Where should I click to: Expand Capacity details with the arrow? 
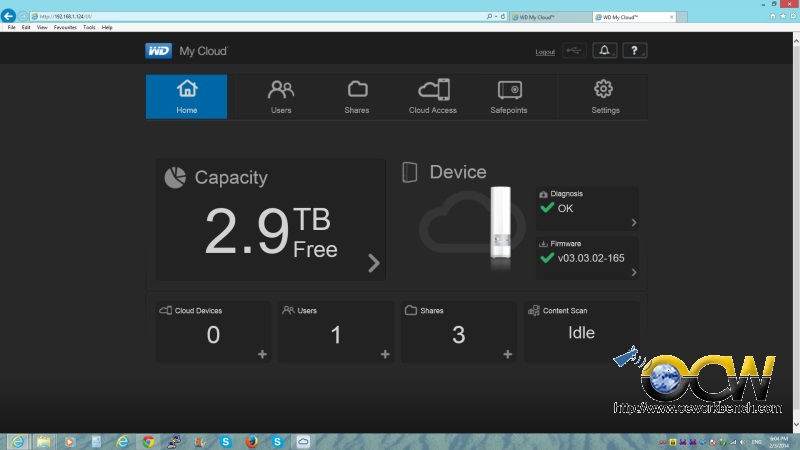point(374,263)
